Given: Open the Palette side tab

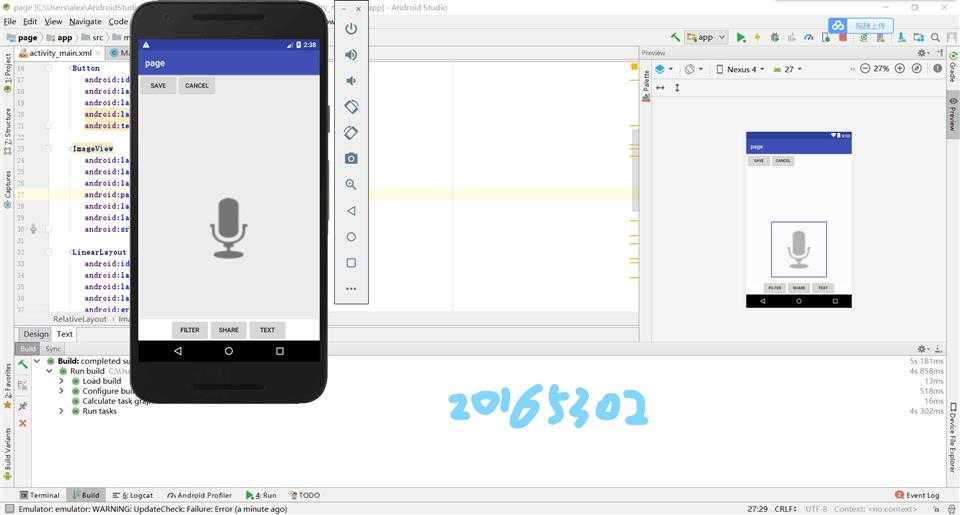Looking at the screenshot, I should (x=646, y=86).
